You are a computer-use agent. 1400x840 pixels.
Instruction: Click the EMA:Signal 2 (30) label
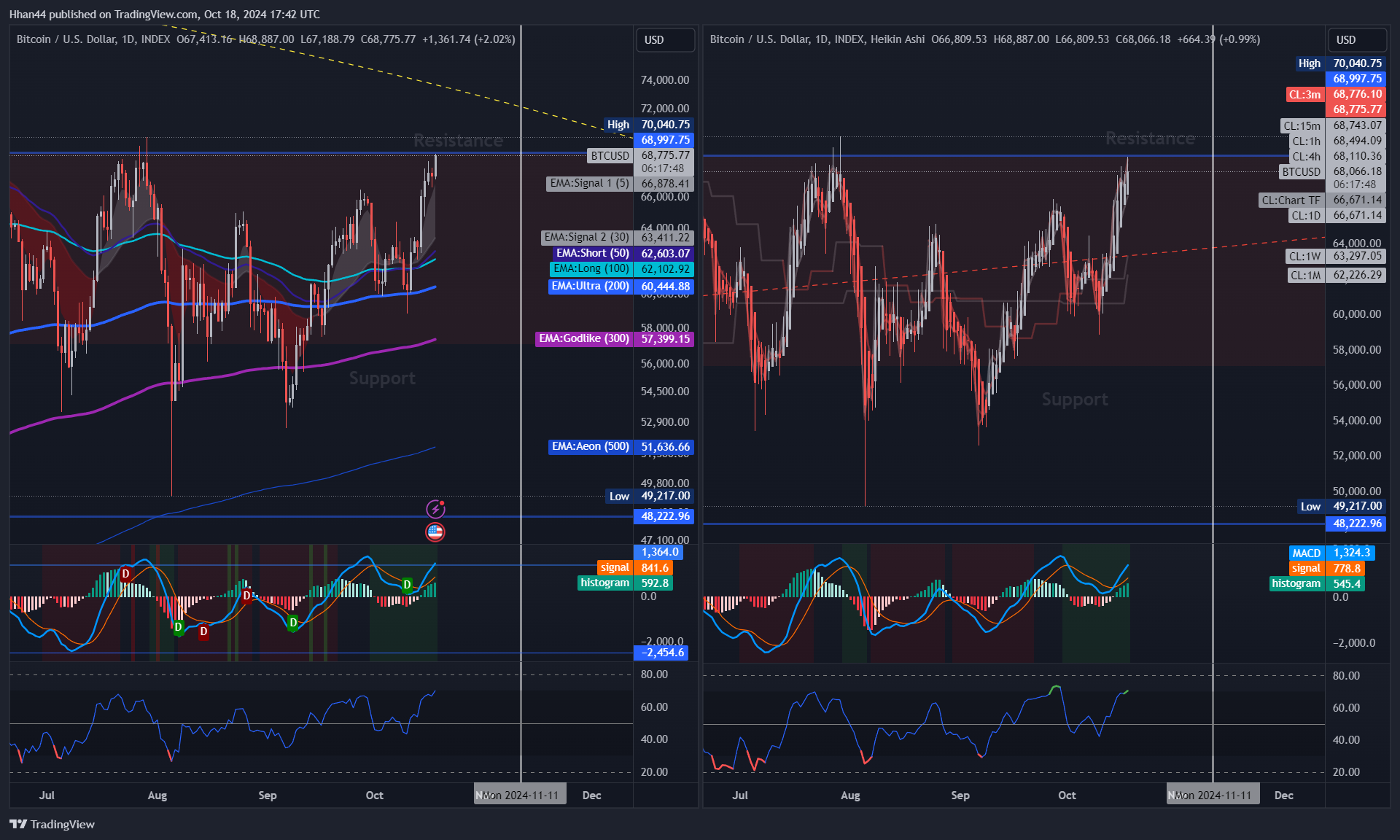[x=617, y=238]
